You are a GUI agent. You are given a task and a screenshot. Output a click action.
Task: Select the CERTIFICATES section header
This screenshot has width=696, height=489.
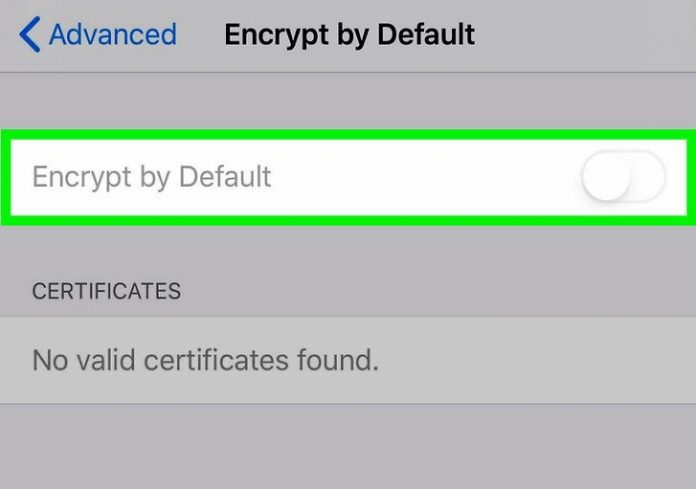pyautogui.click(x=107, y=291)
